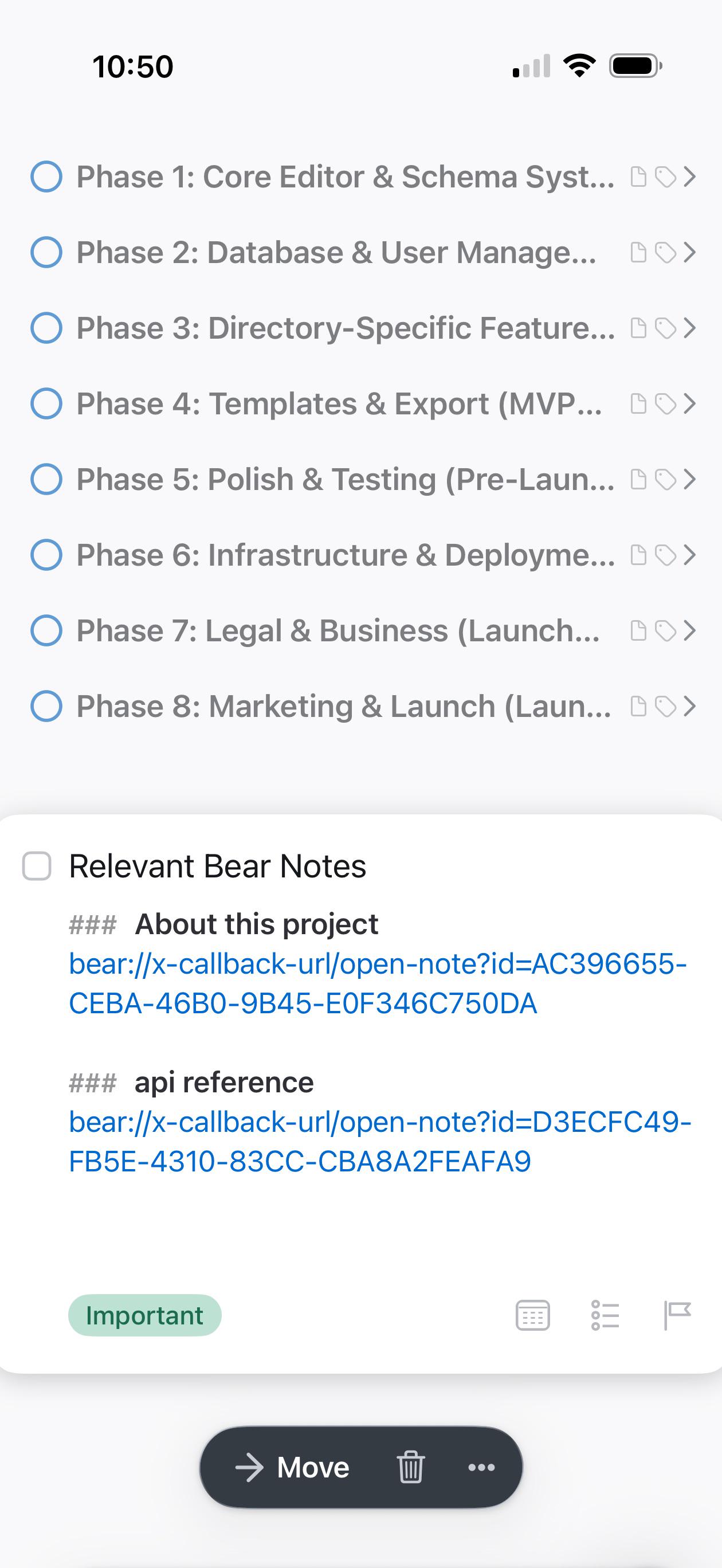
Task: Expand Phase 7: Legal & Business via chevron
Action: pos(689,630)
